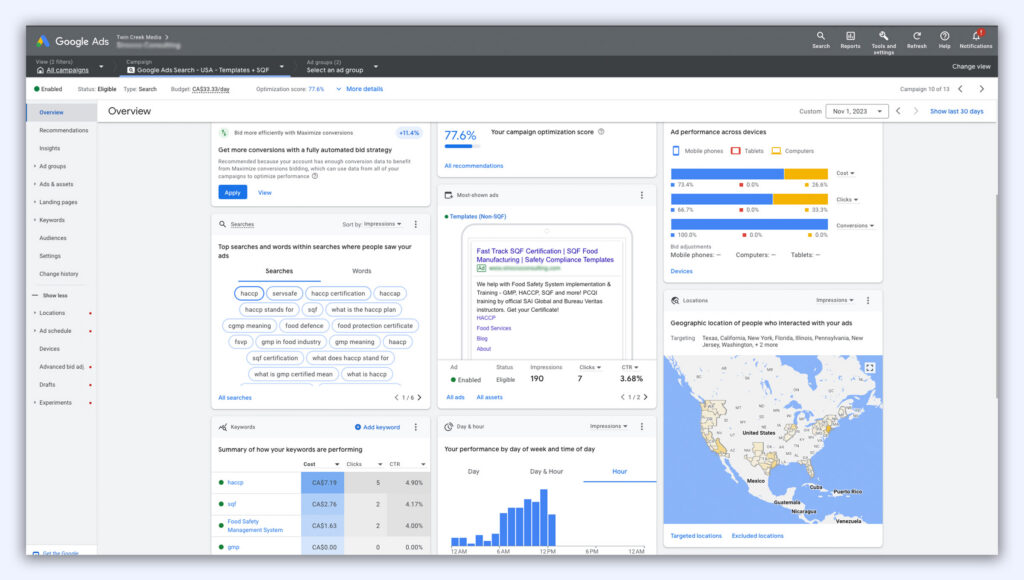Click the Tablets legend icon

coord(735,151)
